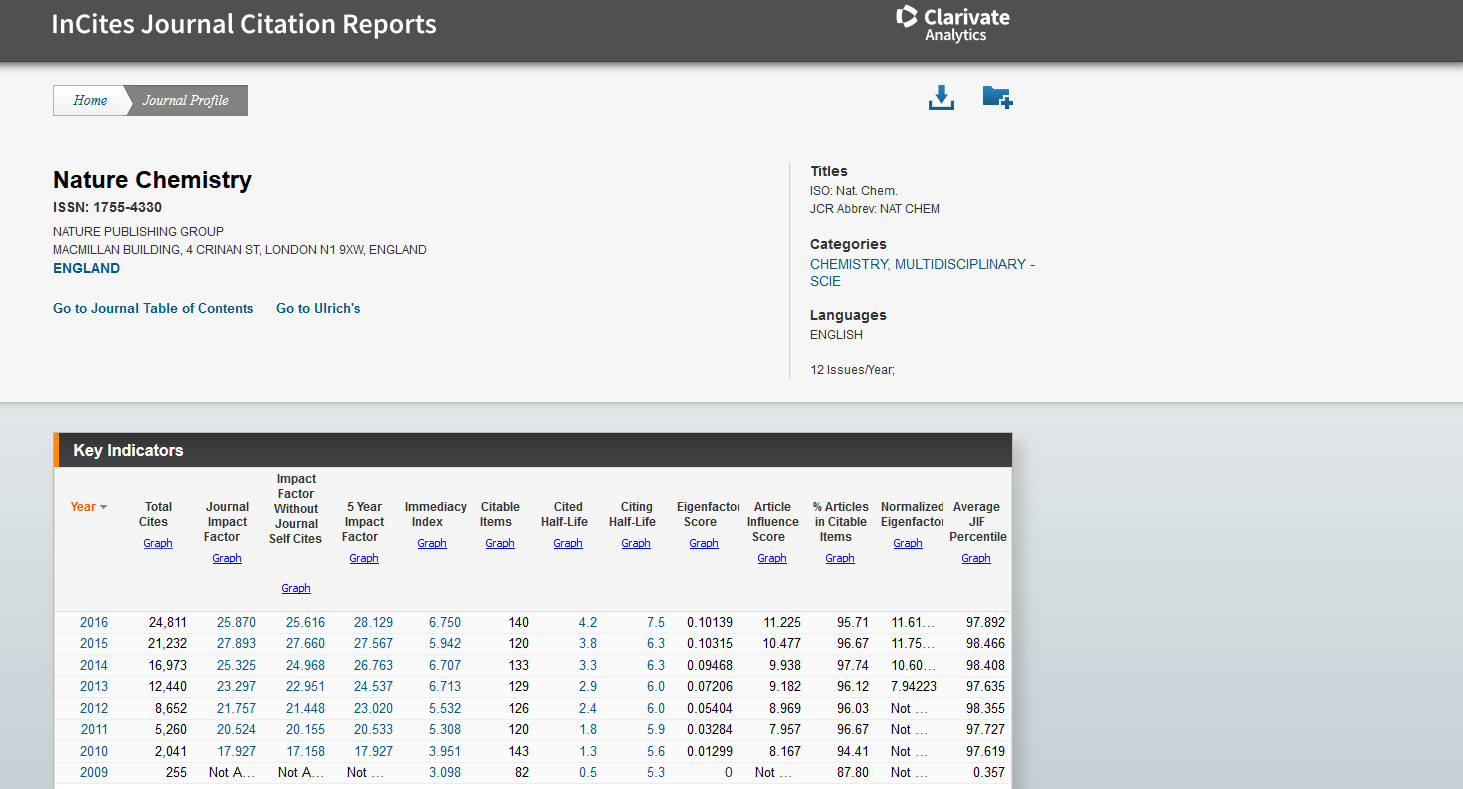1463x789 pixels.
Task: Select Journal Profile breadcrumb
Action: [x=186, y=100]
